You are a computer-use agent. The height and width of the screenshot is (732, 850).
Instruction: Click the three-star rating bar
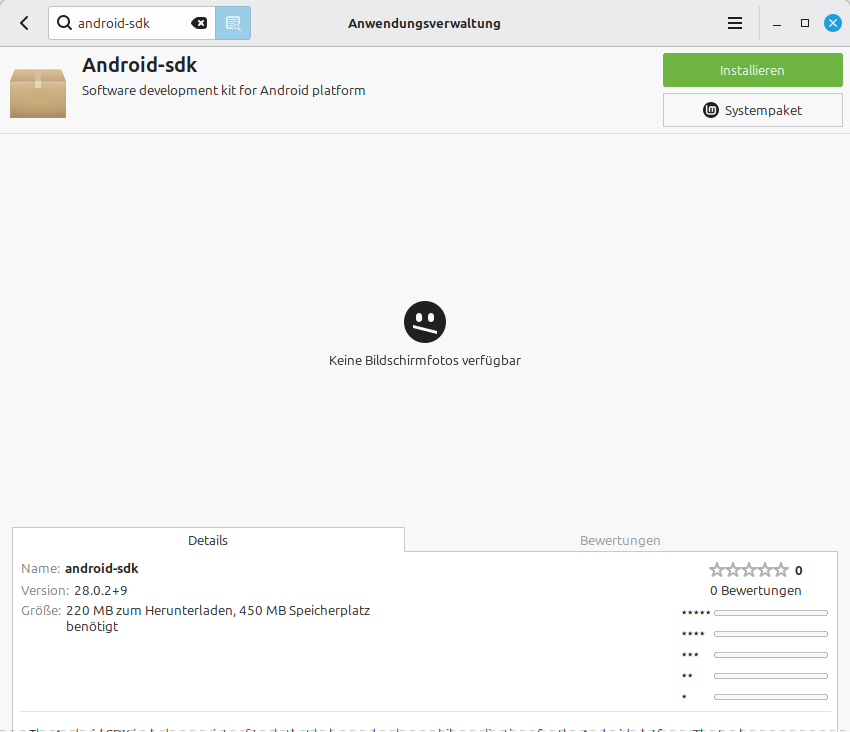pyautogui.click(x=770, y=655)
